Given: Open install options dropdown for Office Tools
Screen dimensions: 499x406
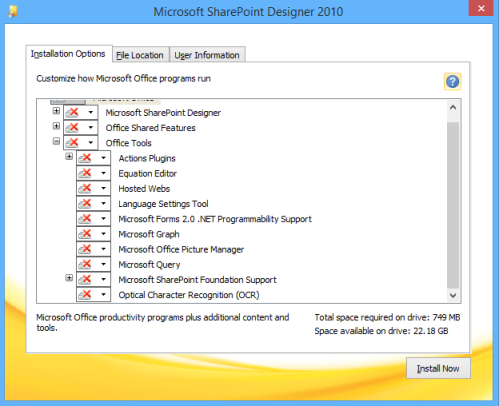Looking at the screenshot, I should coord(90,143).
